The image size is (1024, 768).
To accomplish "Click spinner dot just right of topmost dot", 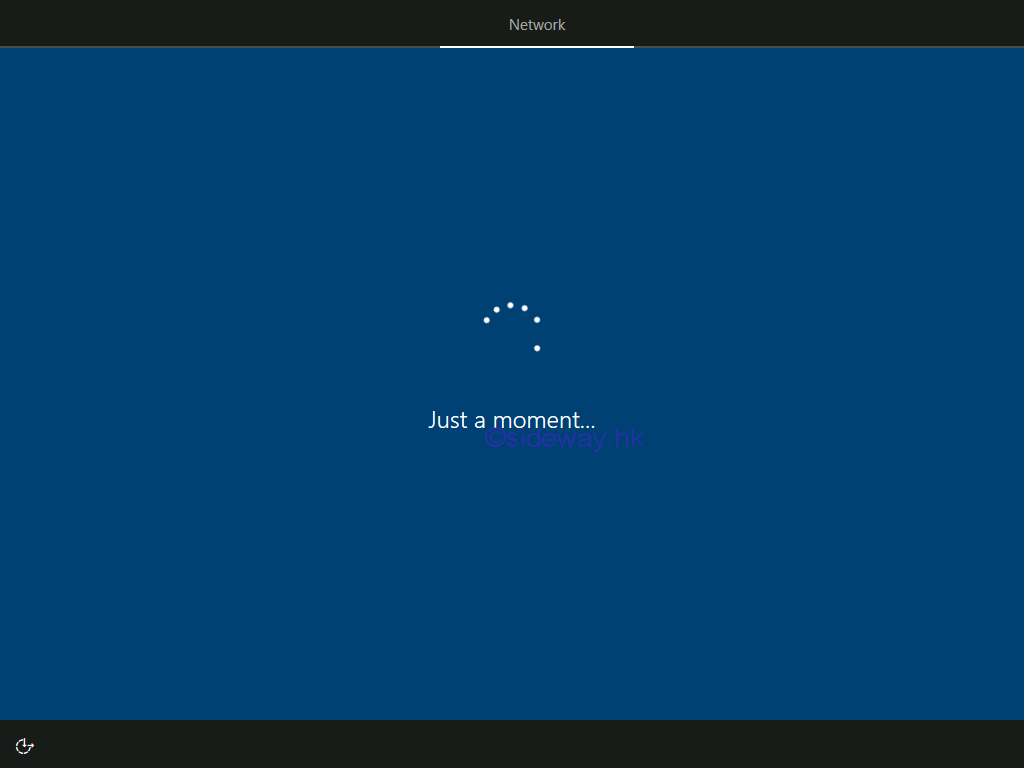I will click(524, 308).
